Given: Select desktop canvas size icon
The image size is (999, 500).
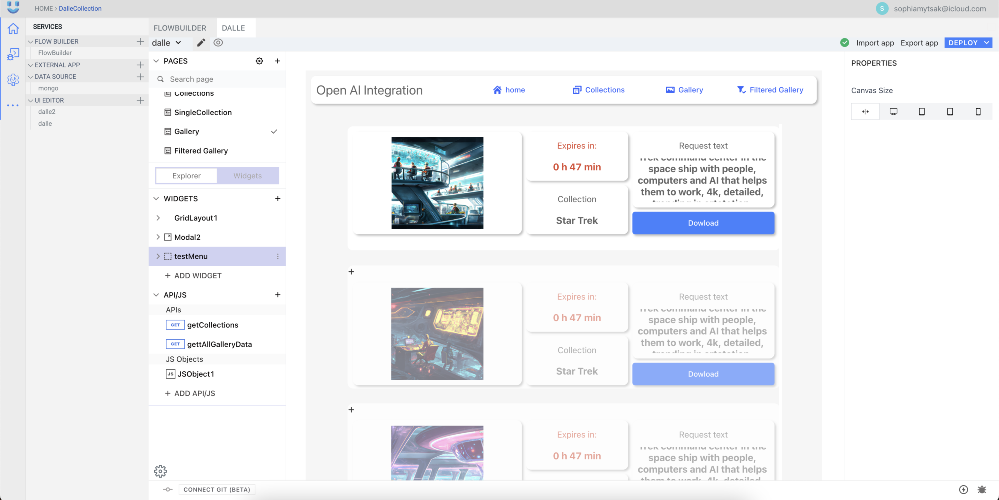Looking at the screenshot, I should (893, 111).
